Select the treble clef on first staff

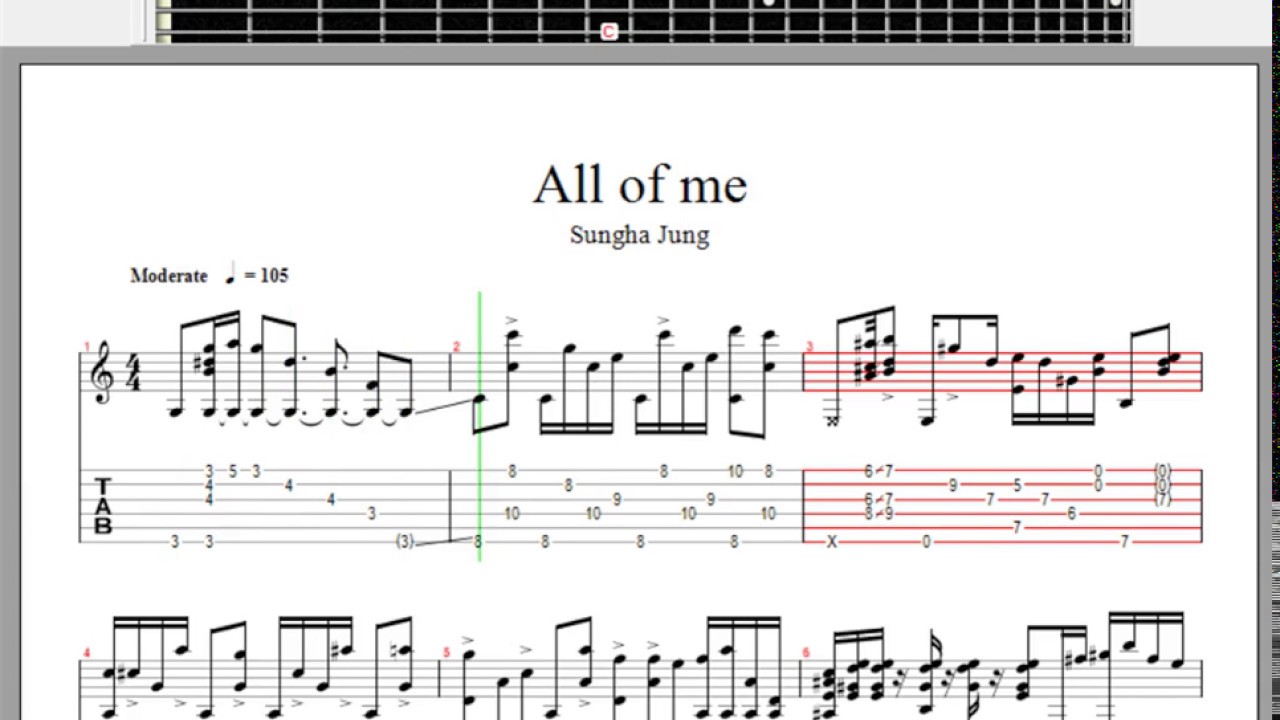point(102,371)
